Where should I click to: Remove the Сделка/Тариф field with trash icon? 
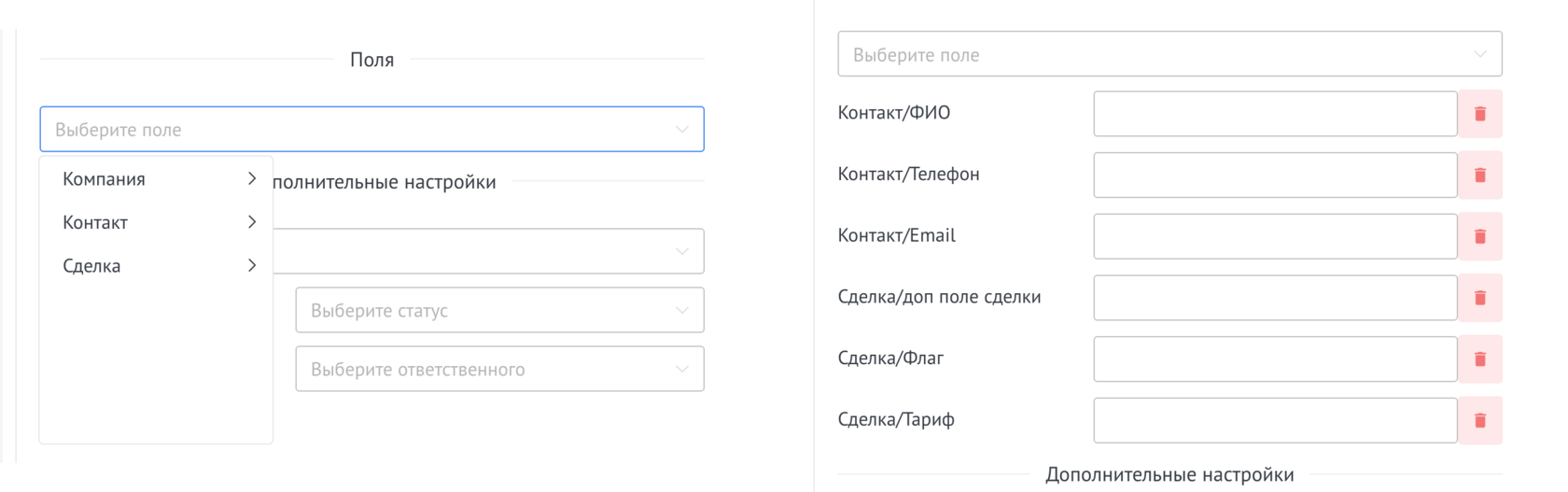click(x=1479, y=421)
